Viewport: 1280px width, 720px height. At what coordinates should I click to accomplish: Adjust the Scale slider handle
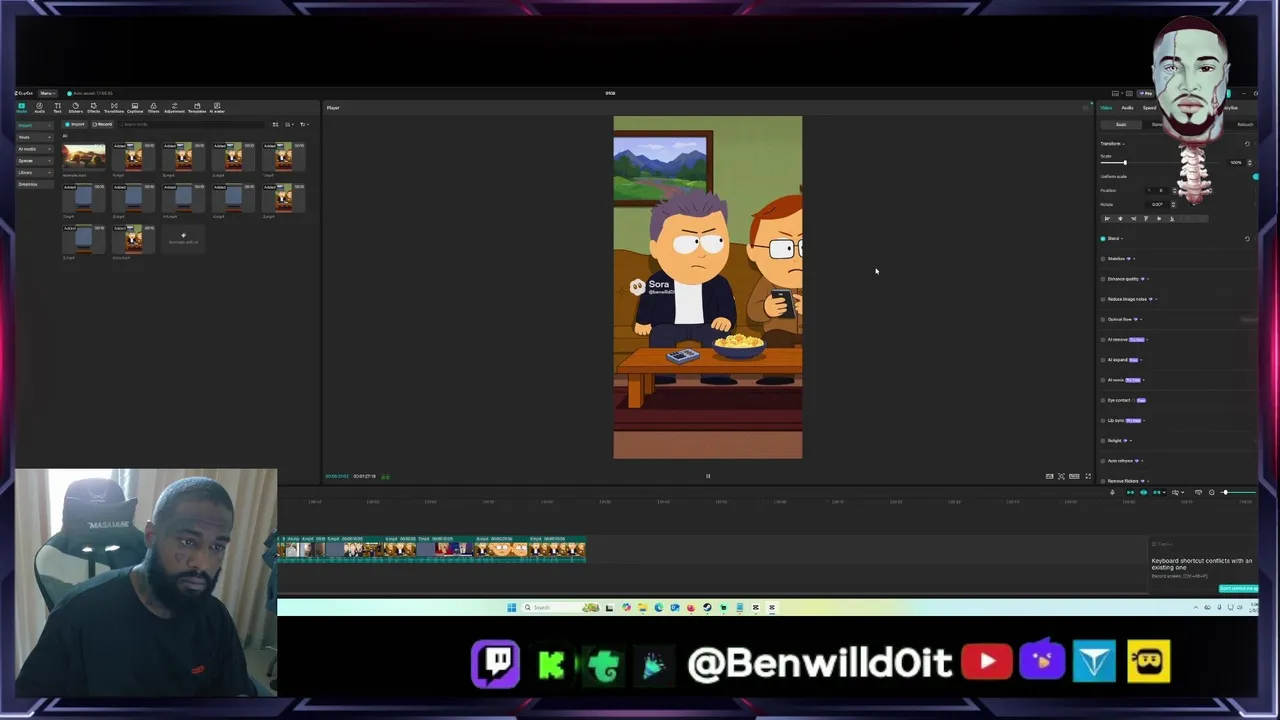click(1125, 162)
